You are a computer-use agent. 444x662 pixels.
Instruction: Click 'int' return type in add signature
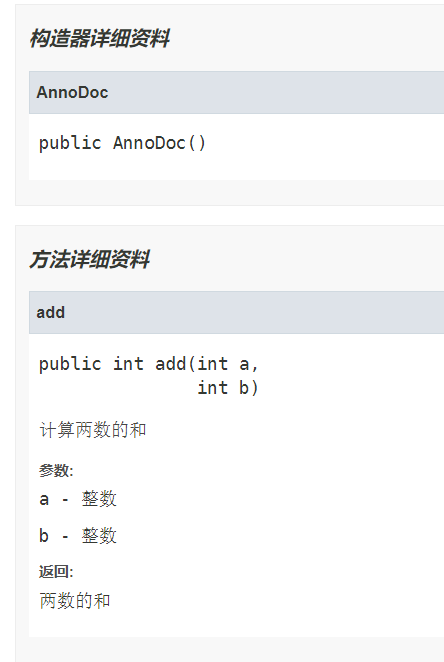tap(128, 364)
